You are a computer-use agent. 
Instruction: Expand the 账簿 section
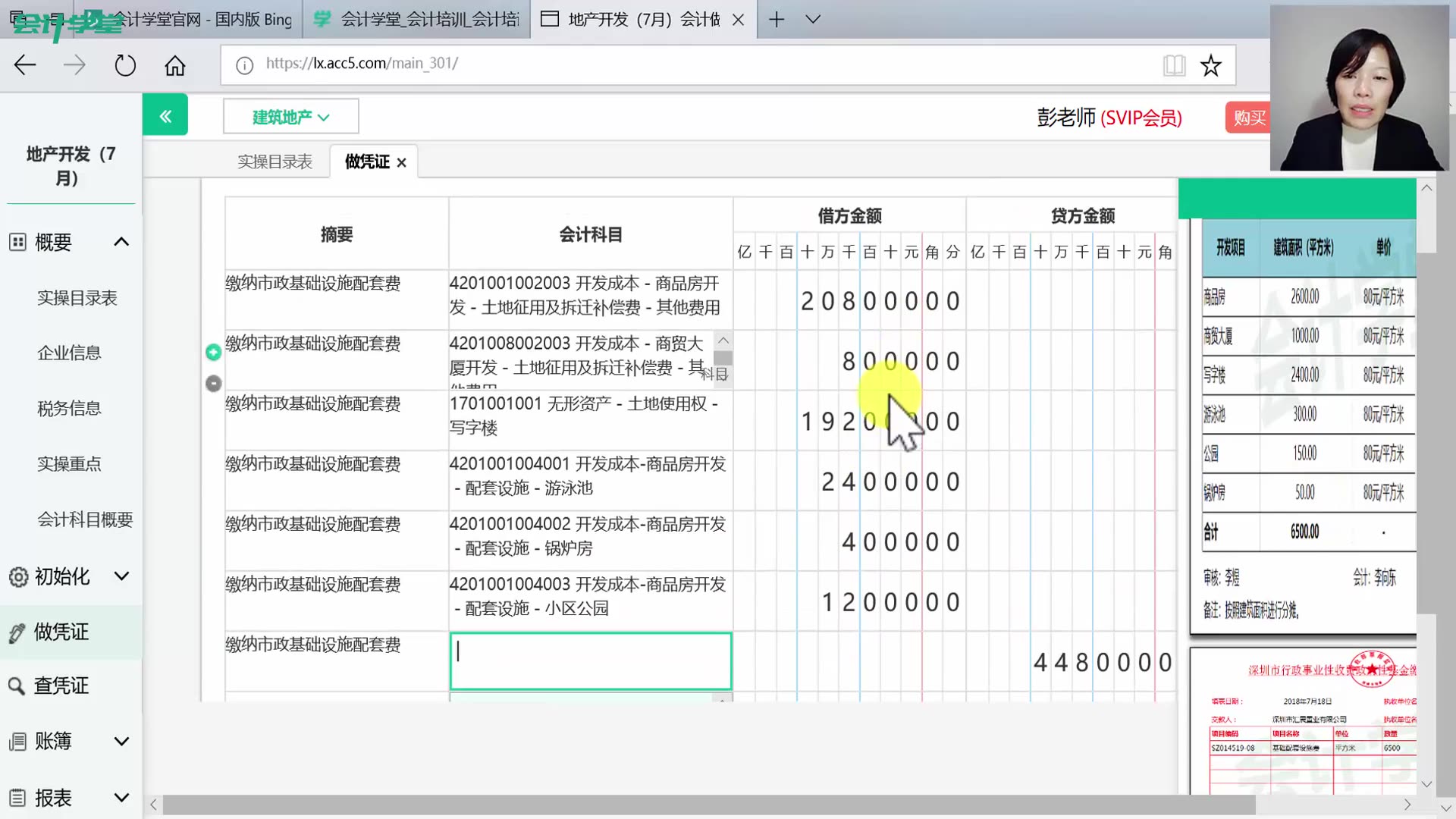tap(121, 741)
